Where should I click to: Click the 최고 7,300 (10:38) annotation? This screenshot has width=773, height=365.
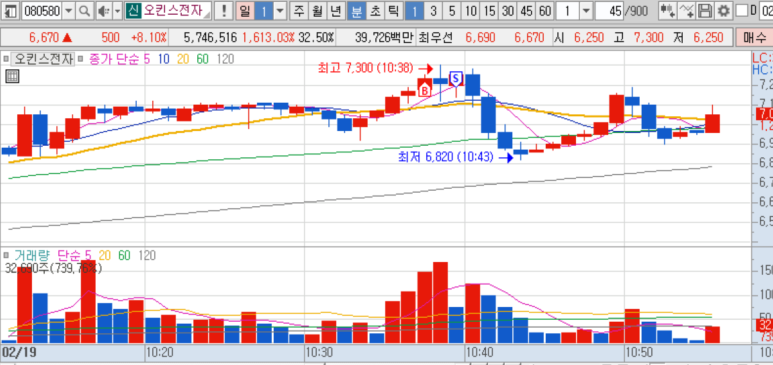pyautogui.click(x=365, y=69)
